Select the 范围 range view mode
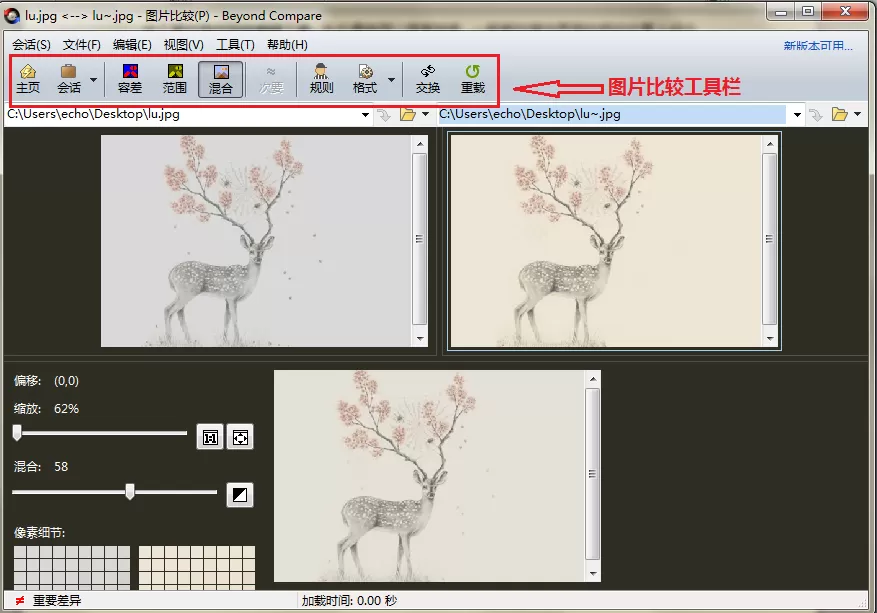This screenshot has width=877, height=613. (x=175, y=78)
